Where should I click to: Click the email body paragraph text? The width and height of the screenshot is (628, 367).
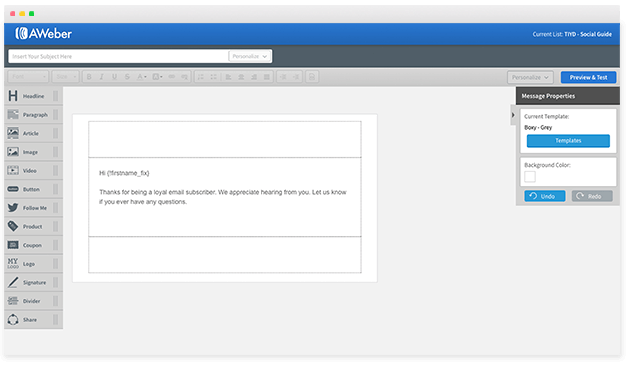pos(223,197)
